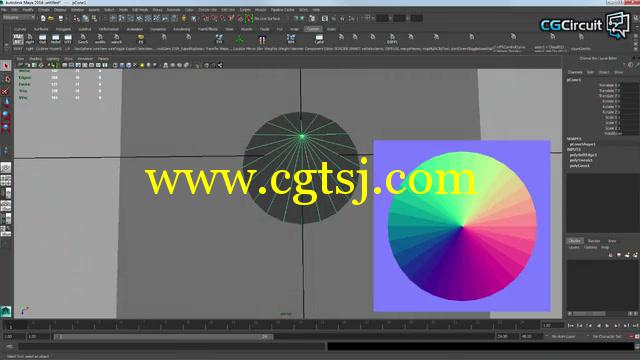This screenshot has width=640, height=360.
Task: Click the Rotate tool icon in the toolbox
Action: 6,116
